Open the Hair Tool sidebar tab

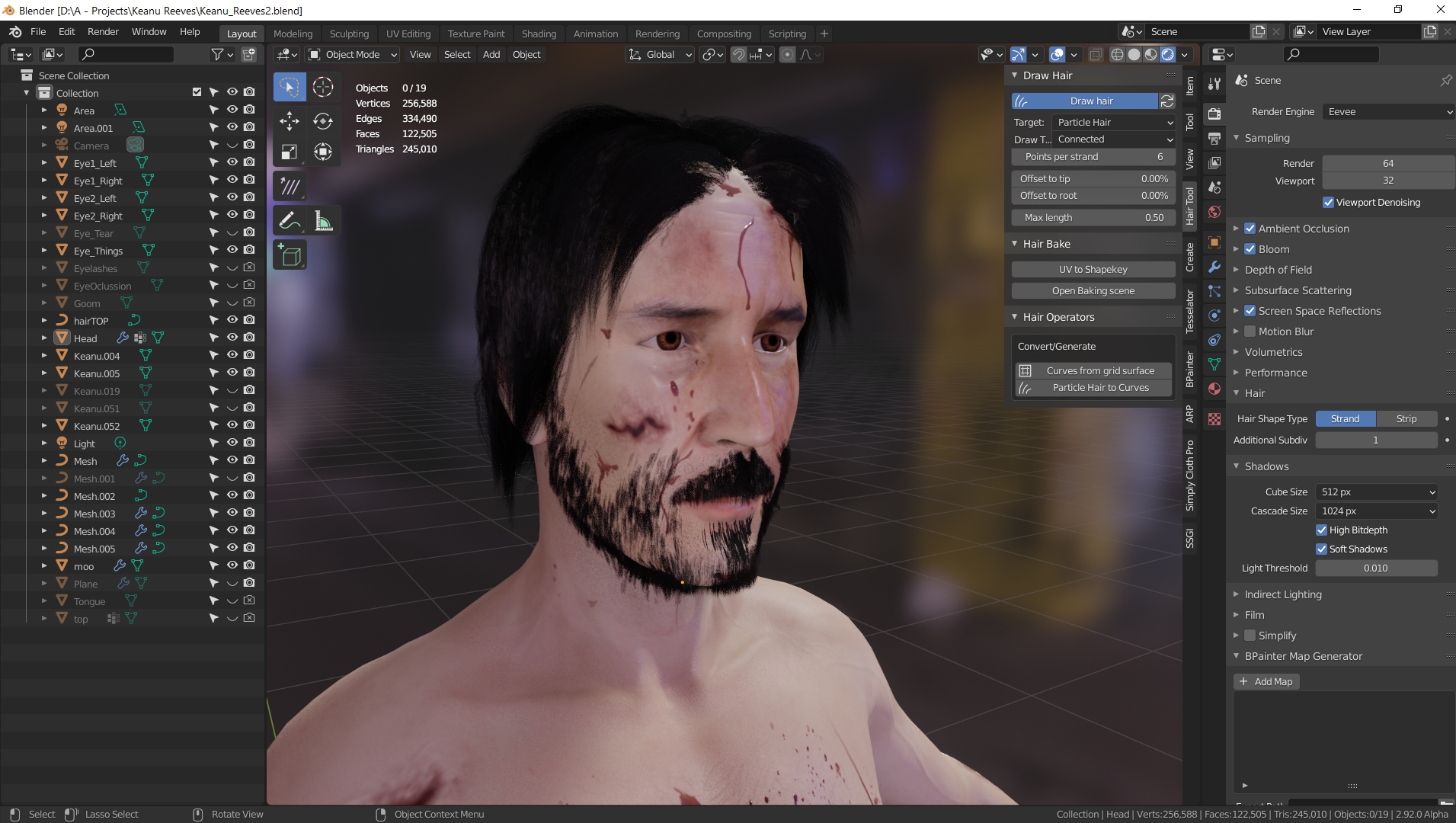coord(1189,206)
